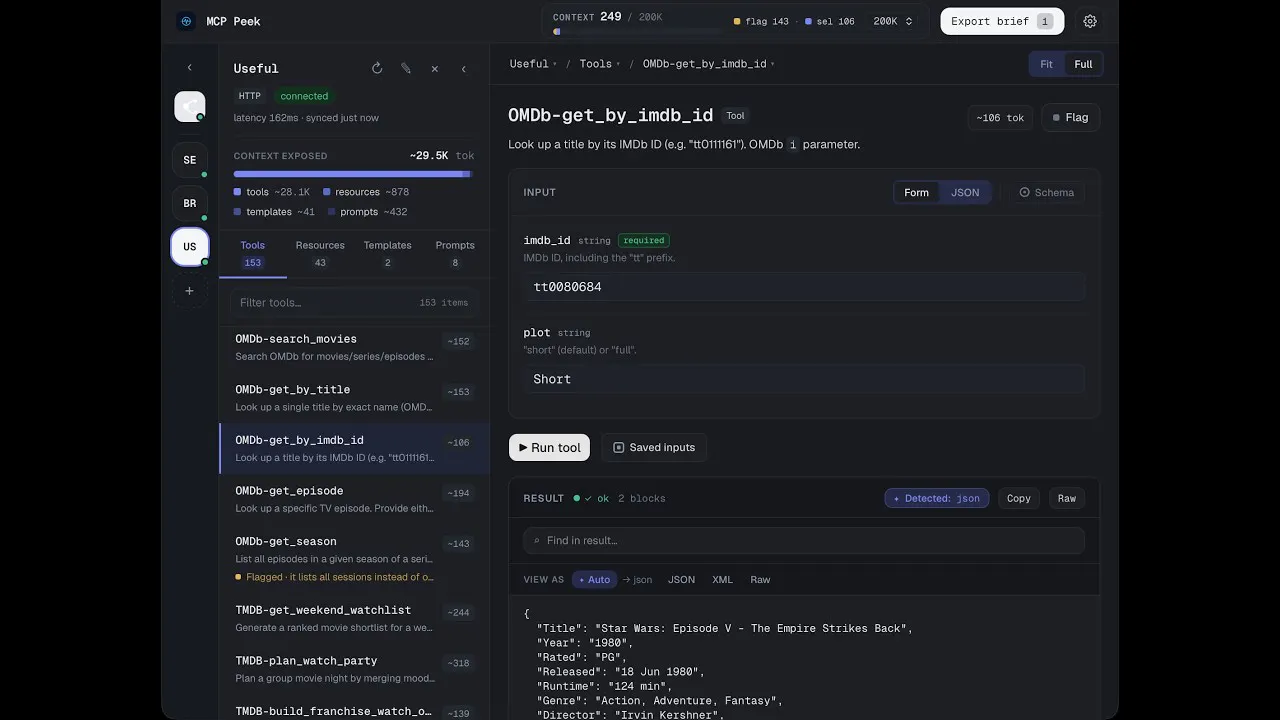1280x720 pixels.
Task: Click the tools ~28.1K legend entry
Action: click(272, 192)
